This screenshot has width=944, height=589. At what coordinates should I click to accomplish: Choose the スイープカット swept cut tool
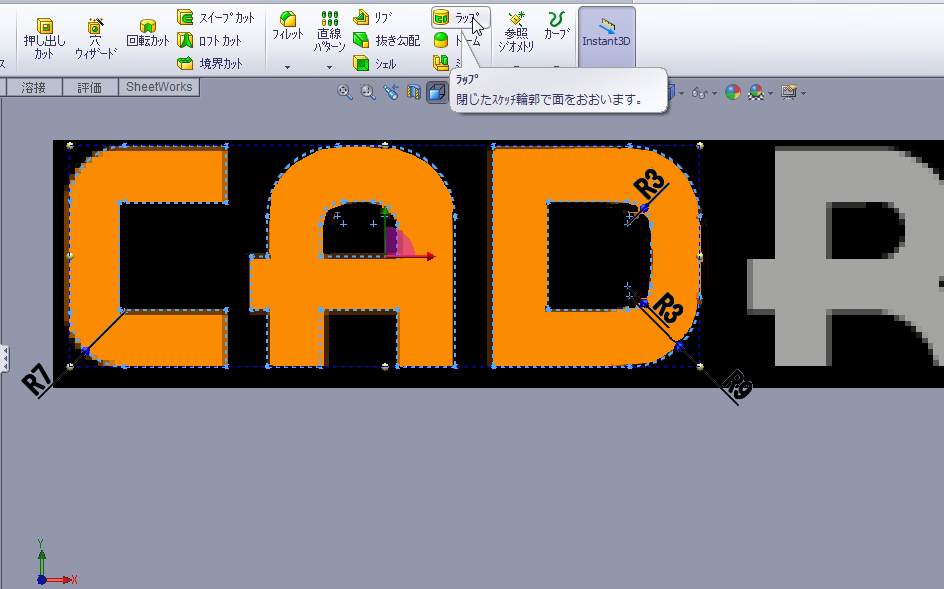coord(215,17)
